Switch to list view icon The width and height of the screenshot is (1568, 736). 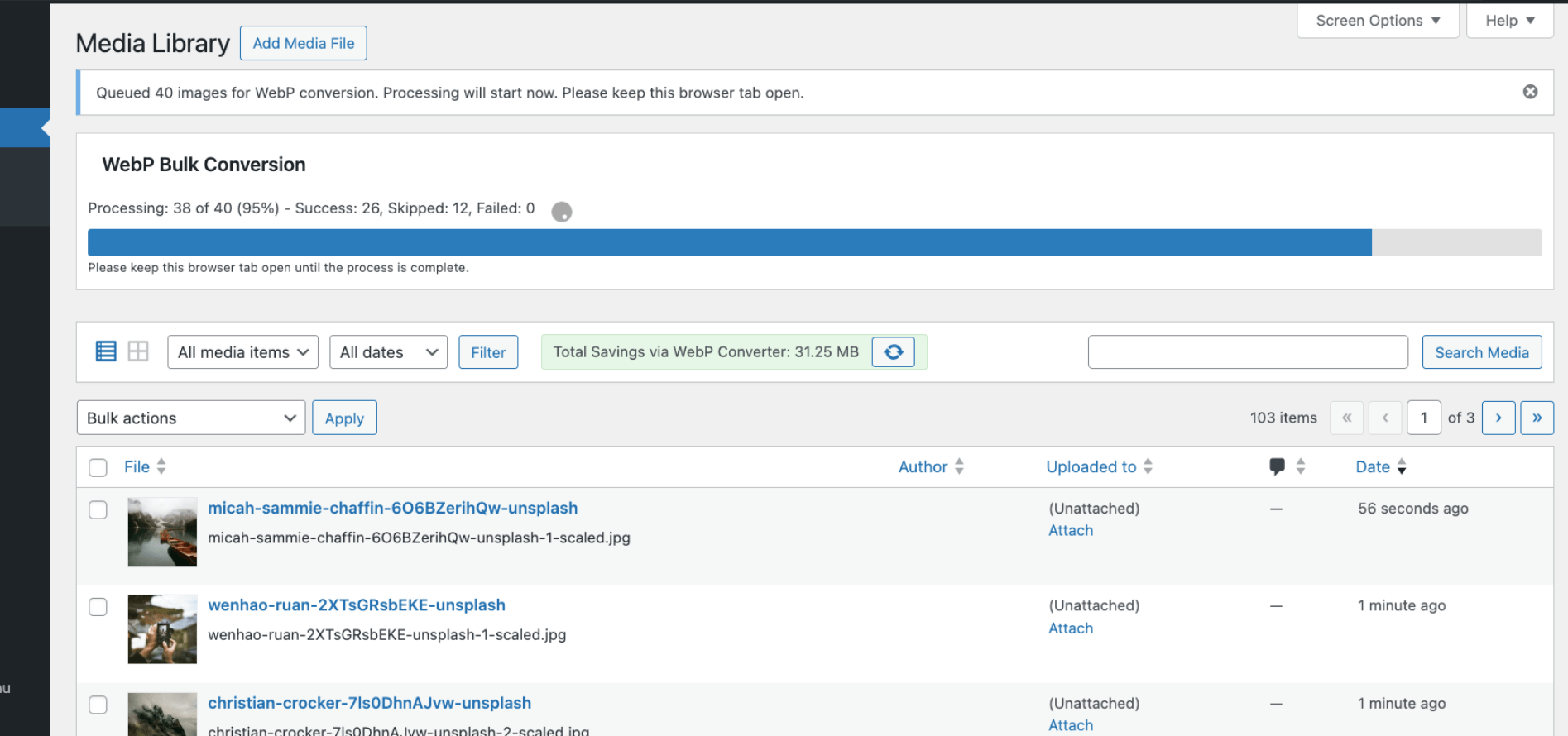(106, 351)
